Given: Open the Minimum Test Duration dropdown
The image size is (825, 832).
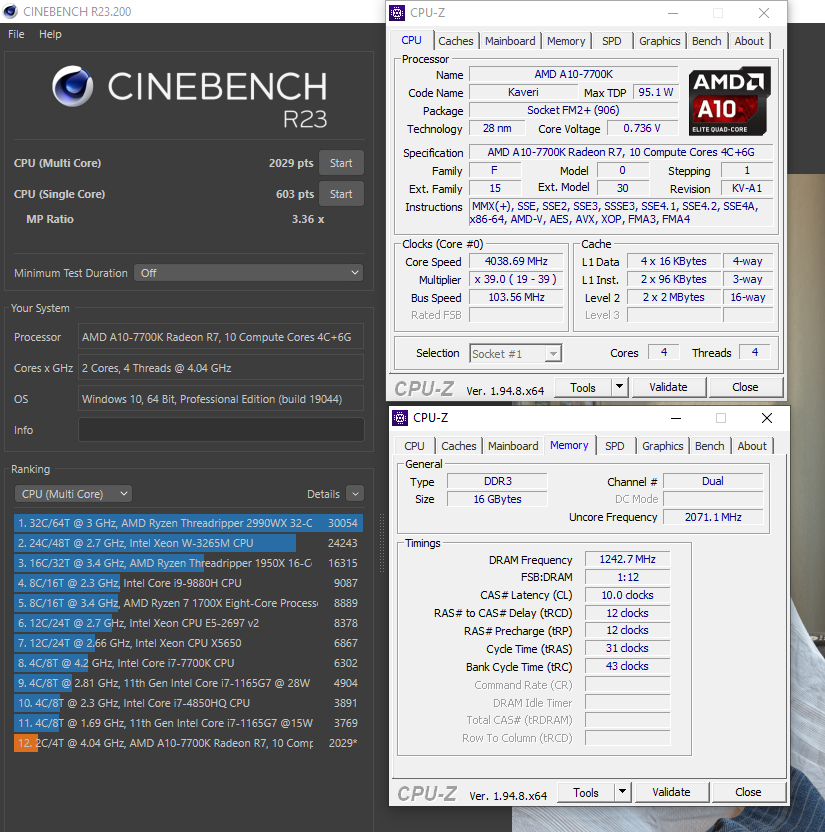Looking at the screenshot, I should tap(248, 273).
